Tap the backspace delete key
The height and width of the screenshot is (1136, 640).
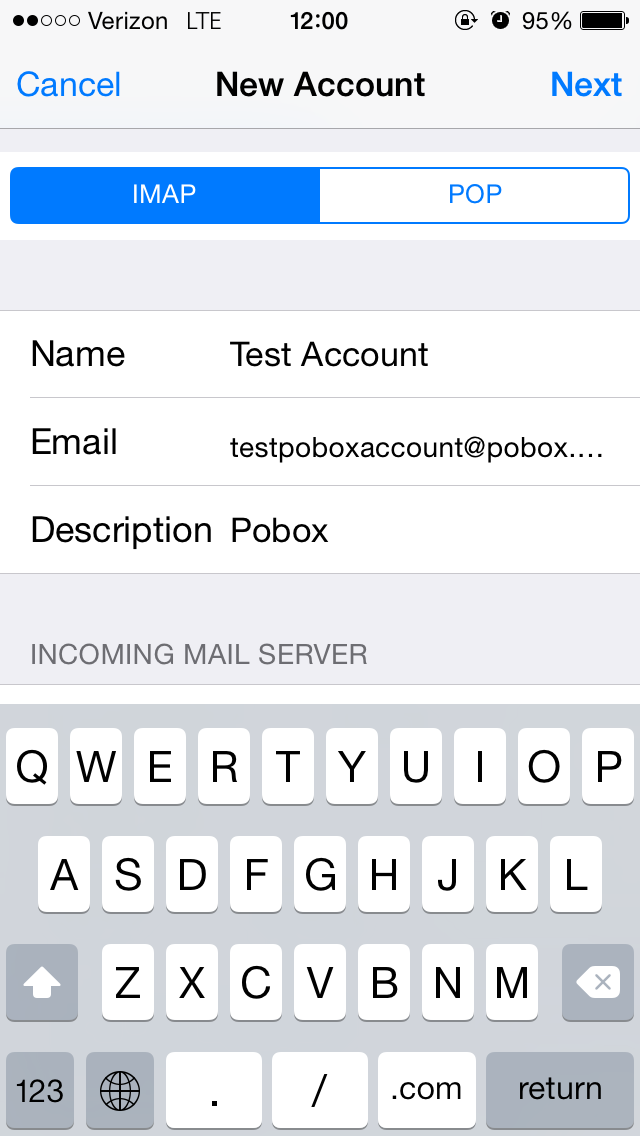598,982
